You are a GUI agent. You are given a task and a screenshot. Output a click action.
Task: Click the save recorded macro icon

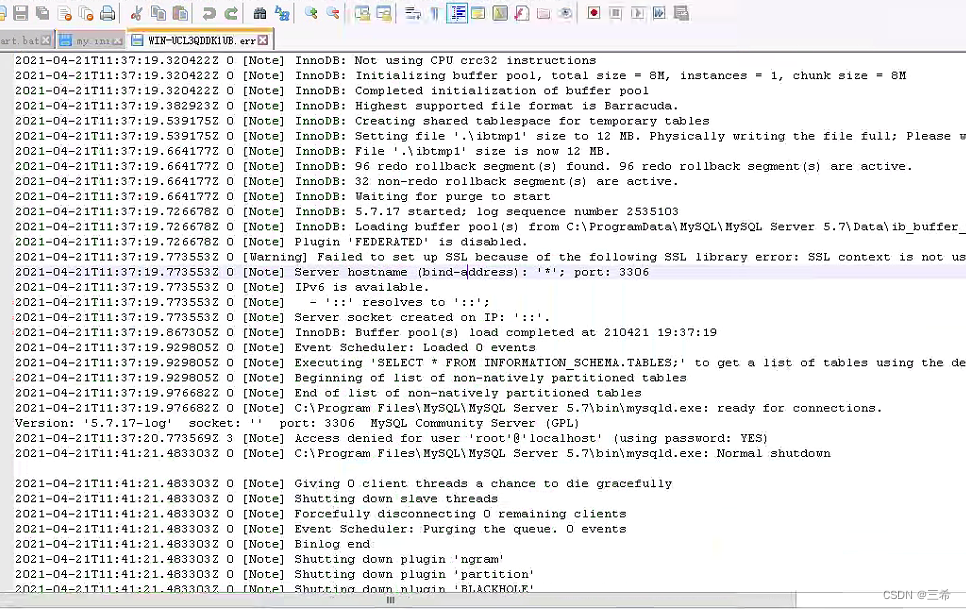pos(681,13)
